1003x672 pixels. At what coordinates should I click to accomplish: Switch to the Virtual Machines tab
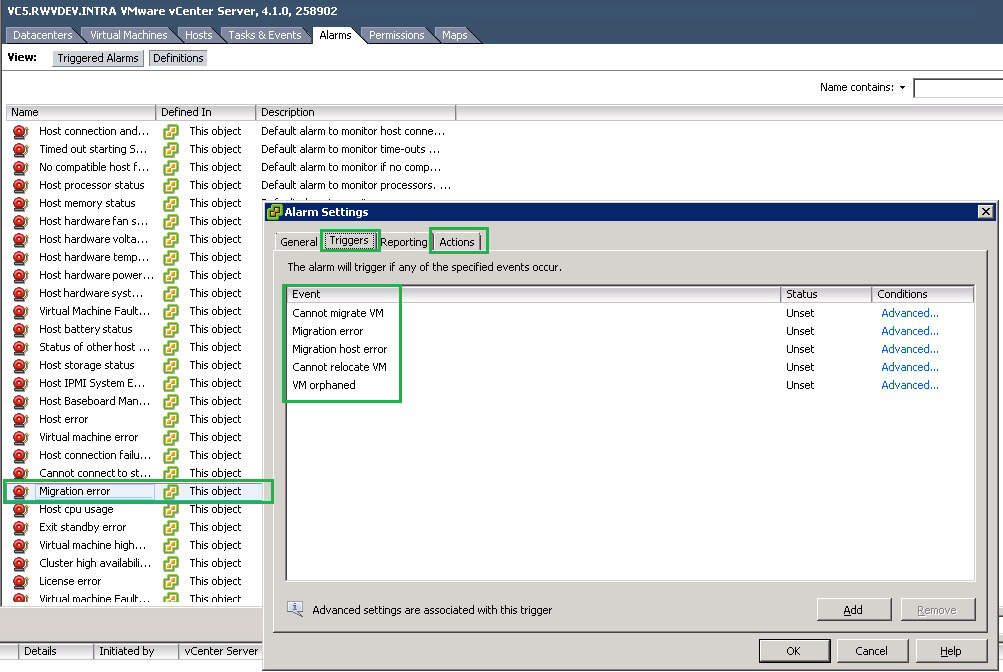(x=129, y=35)
